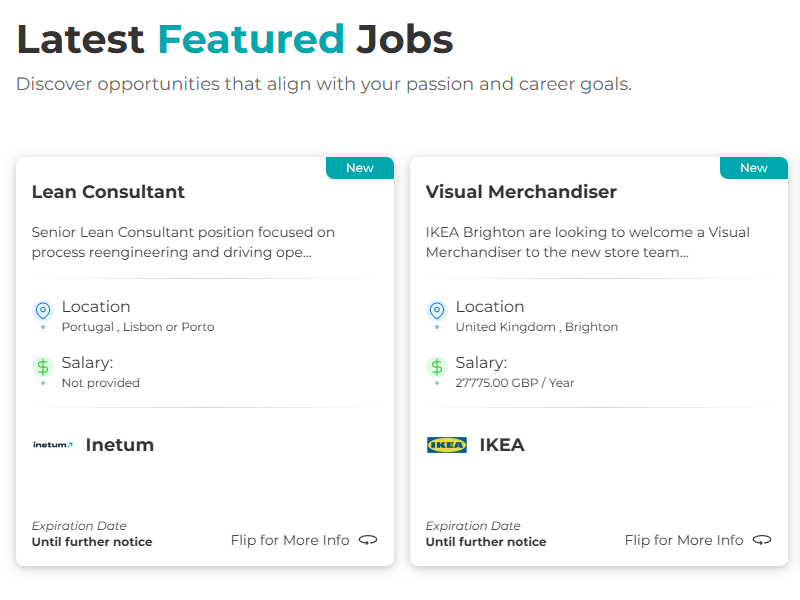This screenshot has height=600, width=800.
Task: Flip Lean Consultant card for more info
Action: click(x=290, y=540)
